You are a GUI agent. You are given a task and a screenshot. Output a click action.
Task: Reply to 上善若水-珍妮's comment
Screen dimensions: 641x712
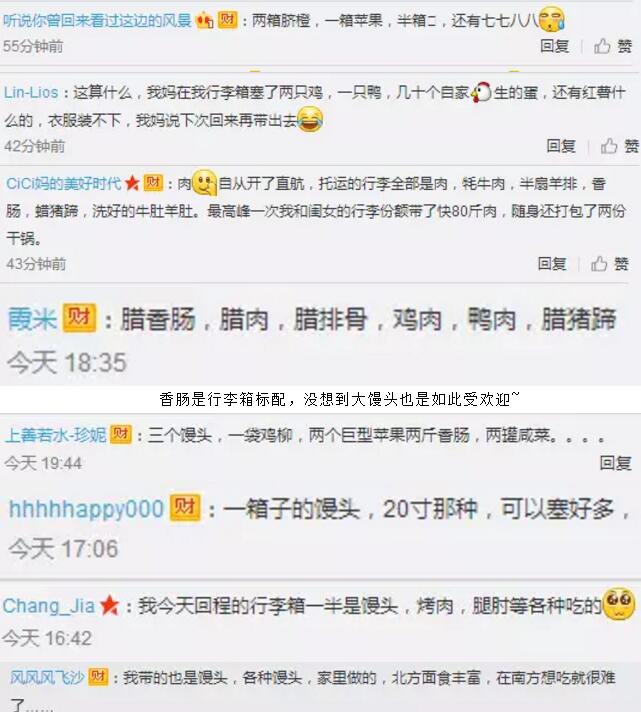tap(615, 463)
